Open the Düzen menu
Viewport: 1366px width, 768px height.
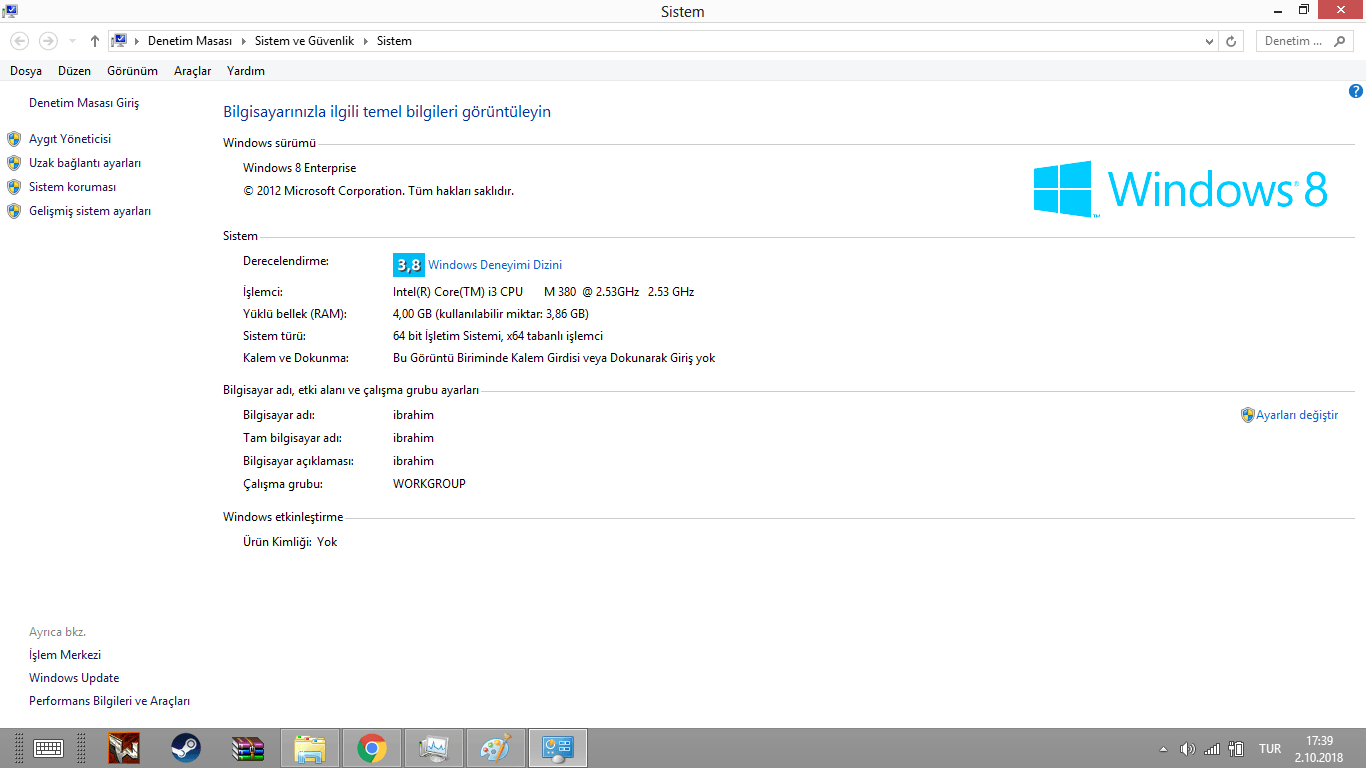(x=74, y=71)
